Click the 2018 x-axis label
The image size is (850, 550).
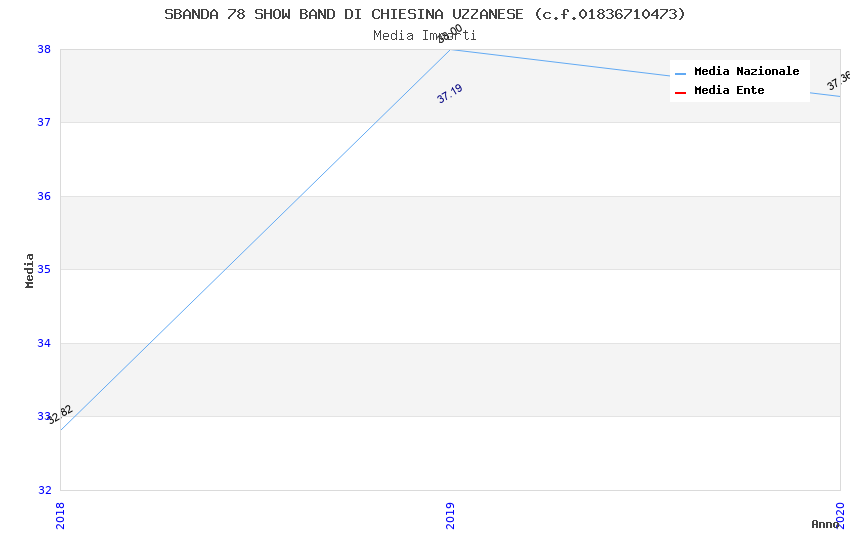pos(60,515)
